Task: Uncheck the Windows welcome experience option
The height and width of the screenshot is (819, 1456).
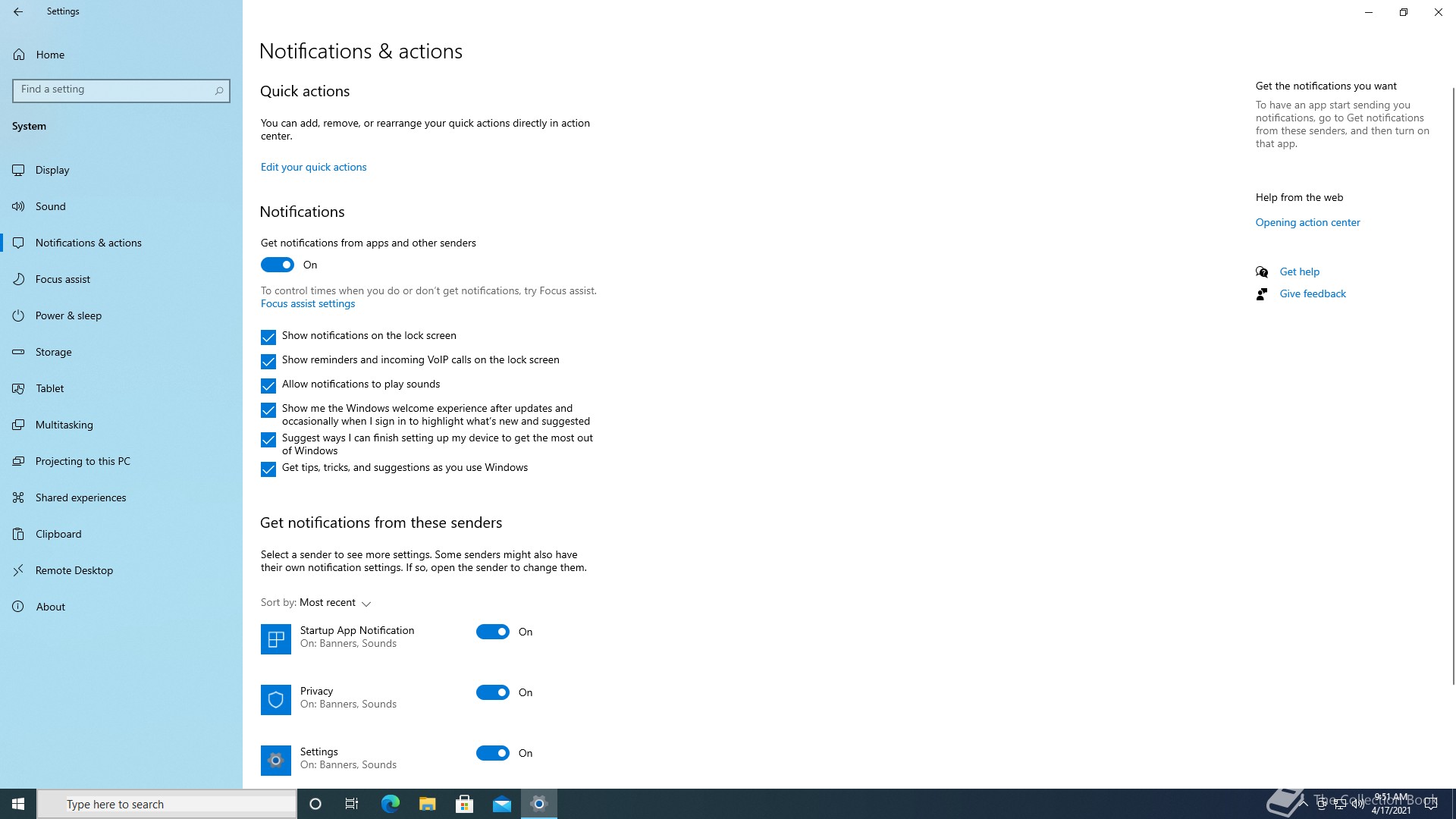Action: (x=268, y=410)
